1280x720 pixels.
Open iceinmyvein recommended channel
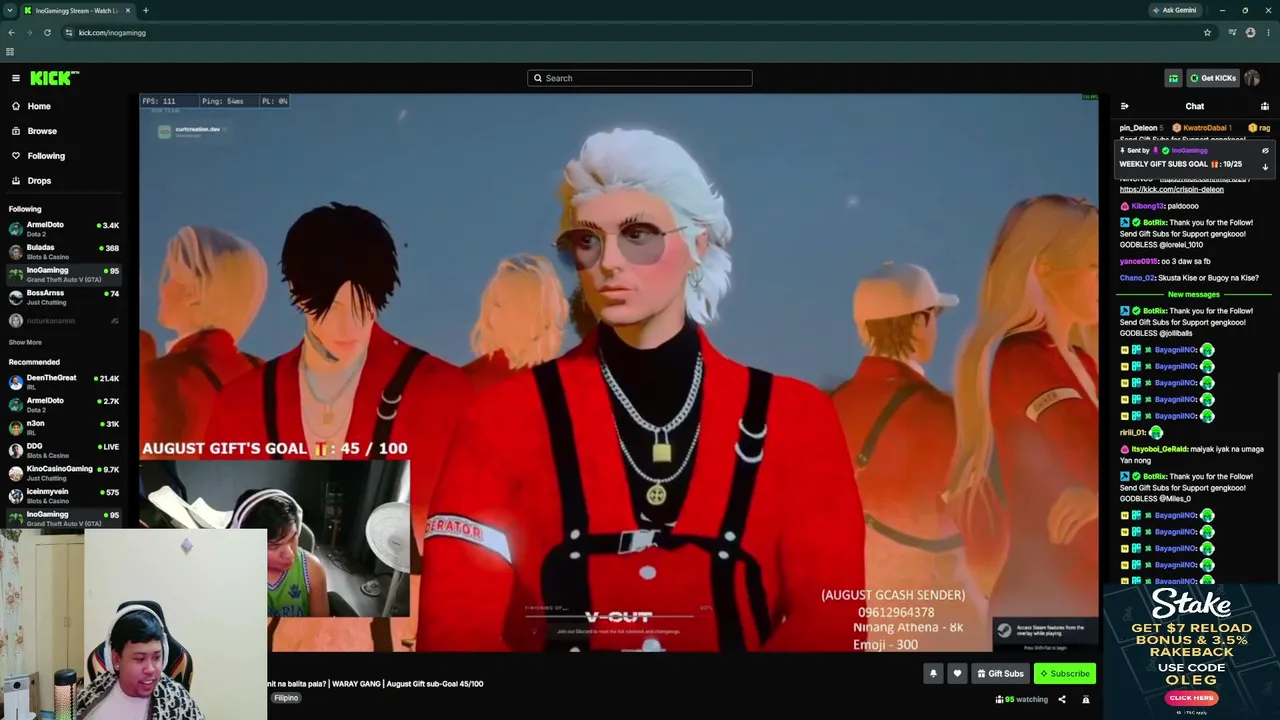62,496
